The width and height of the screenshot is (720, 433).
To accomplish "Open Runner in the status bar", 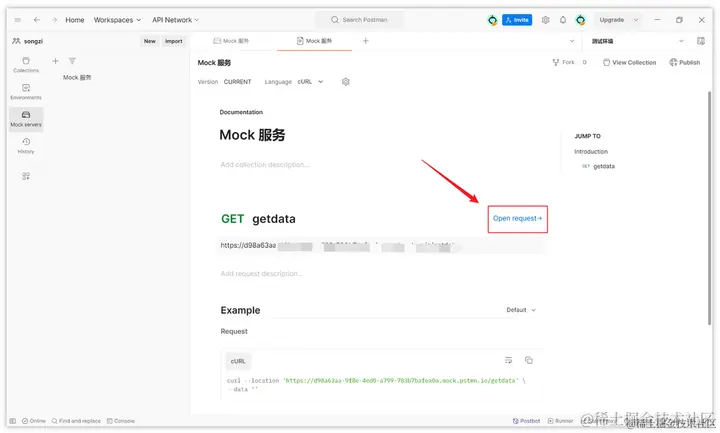I will pos(561,421).
